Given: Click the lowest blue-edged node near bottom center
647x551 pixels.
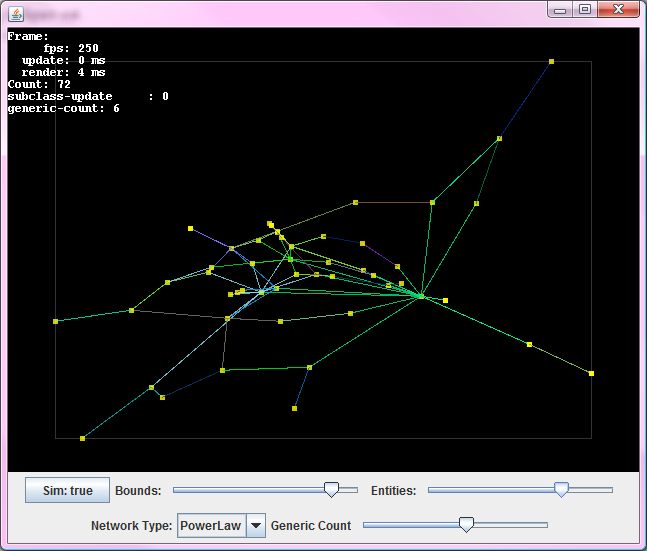Looking at the screenshot, I should pyautogui.click(x=295, y=408).
